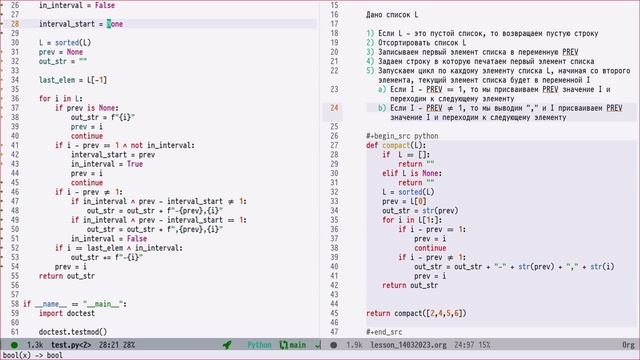Click 'doctest.testmod()' on line 61
This screenshot has height=360, width=640.
[73, 332]
